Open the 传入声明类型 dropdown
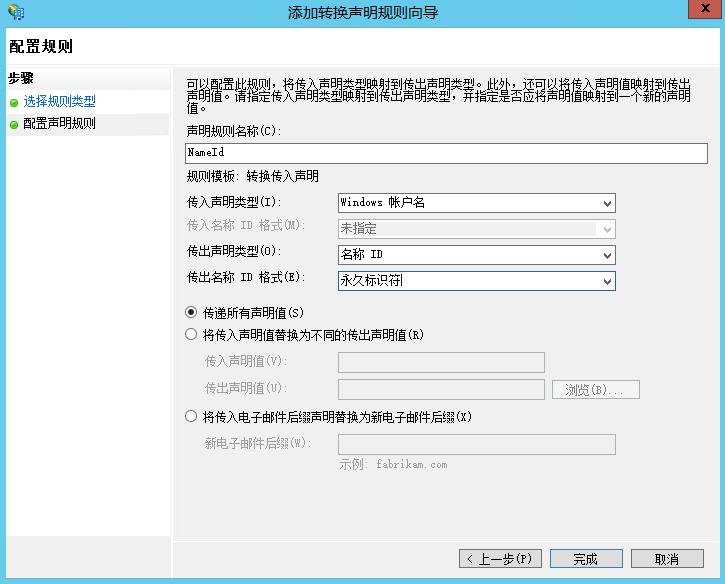Screen dimensions: 725x584 476,203
